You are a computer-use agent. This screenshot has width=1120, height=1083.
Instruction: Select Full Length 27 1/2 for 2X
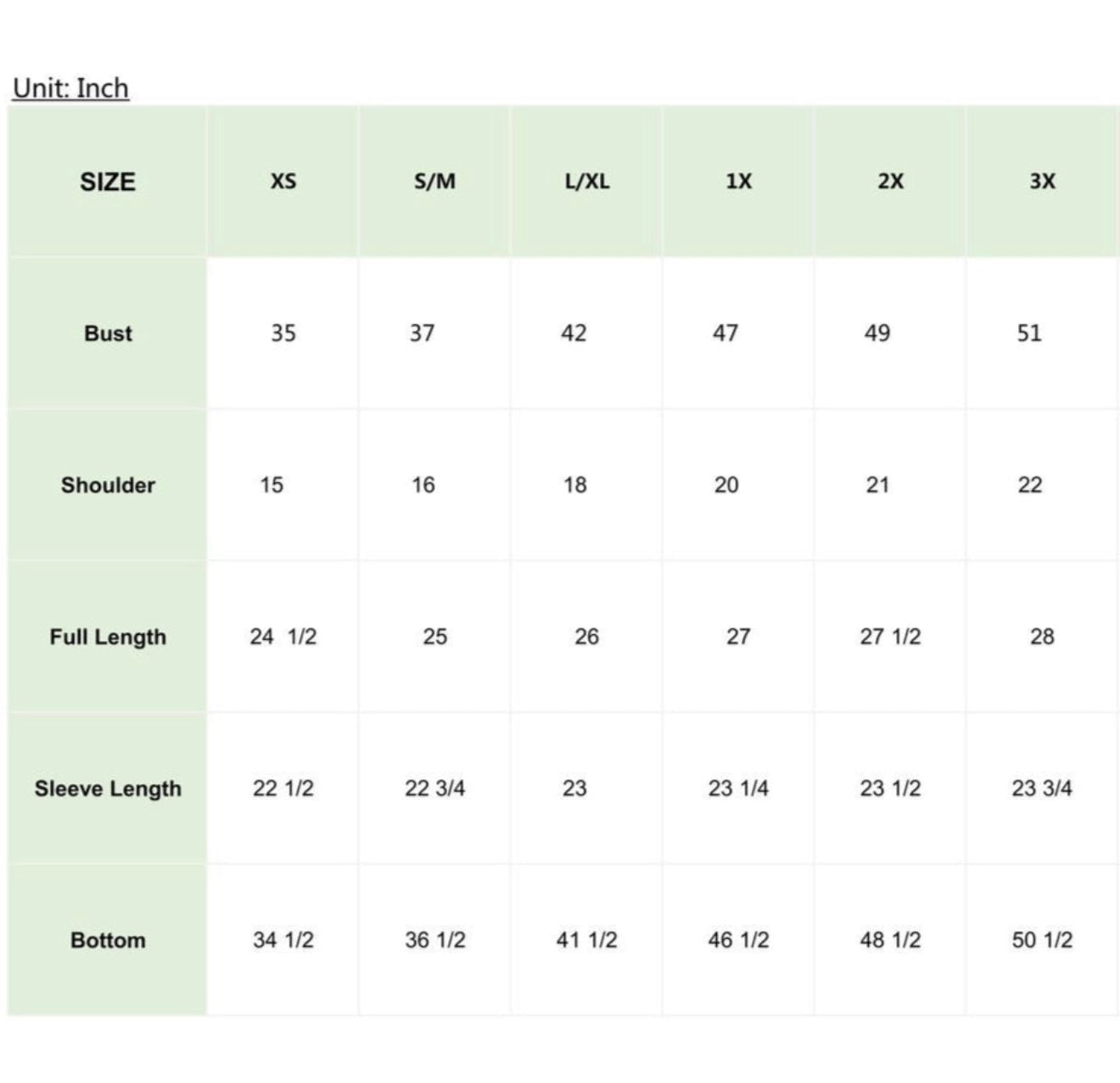click(x=890, y=637)
